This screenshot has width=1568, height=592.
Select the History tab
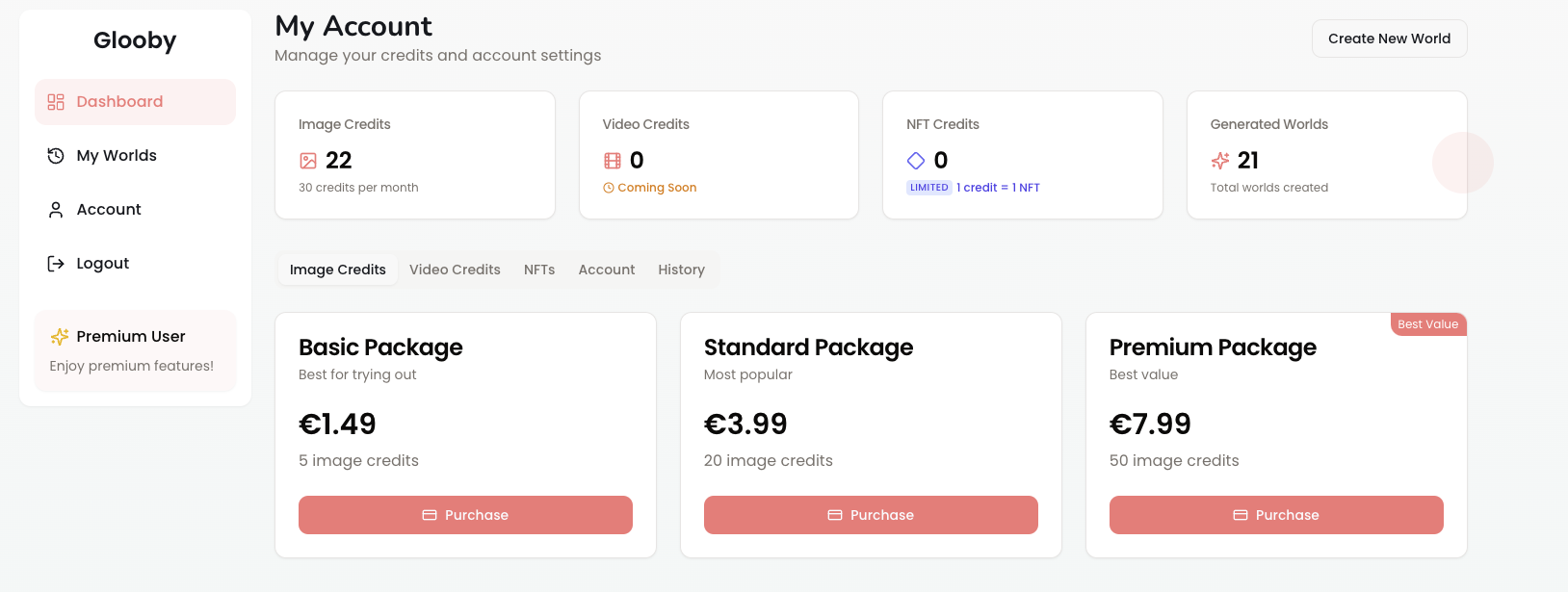click(x=681, y=270)
